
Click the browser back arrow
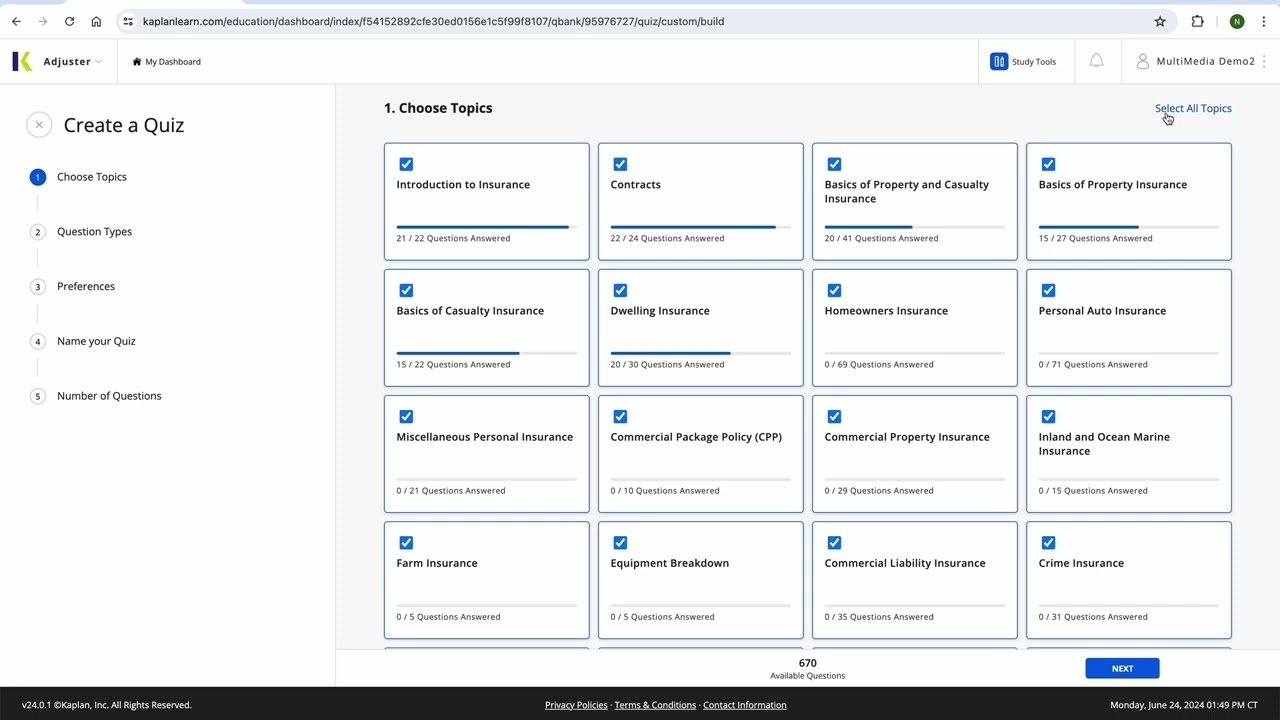(x=16, y=21)
